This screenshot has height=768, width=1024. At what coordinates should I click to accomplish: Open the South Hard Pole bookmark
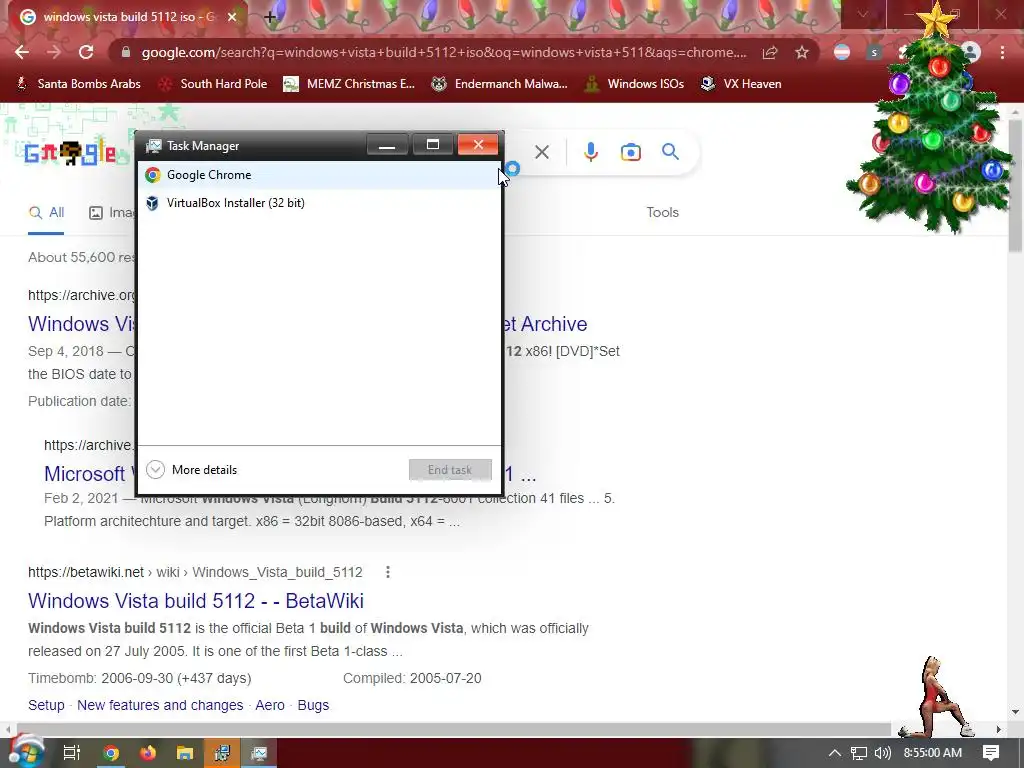coord(214,84)
